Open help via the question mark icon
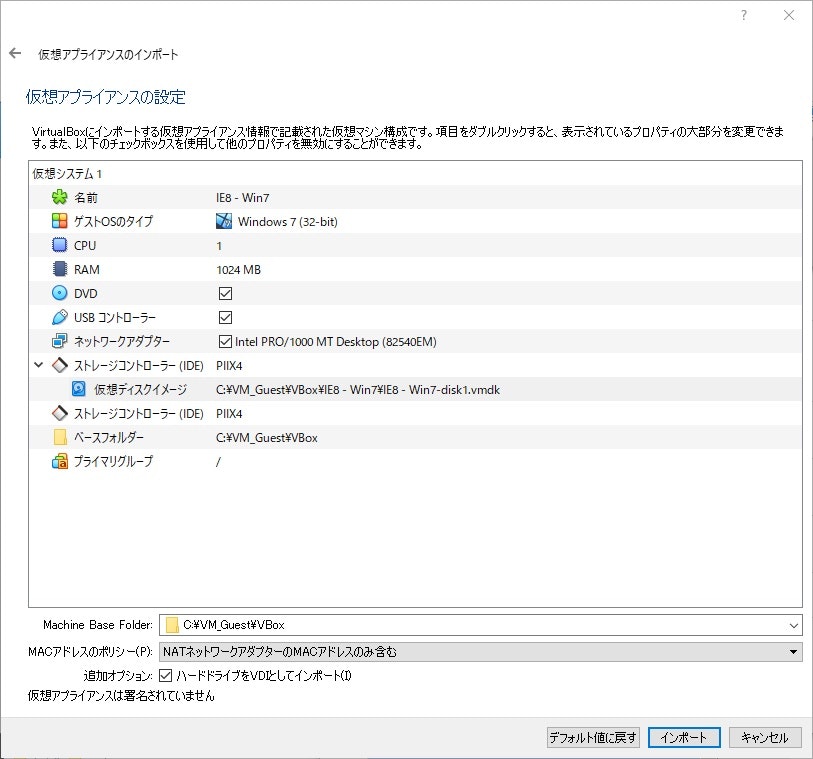The height and width of the screenshot is (759, 813). pos(743,15)
